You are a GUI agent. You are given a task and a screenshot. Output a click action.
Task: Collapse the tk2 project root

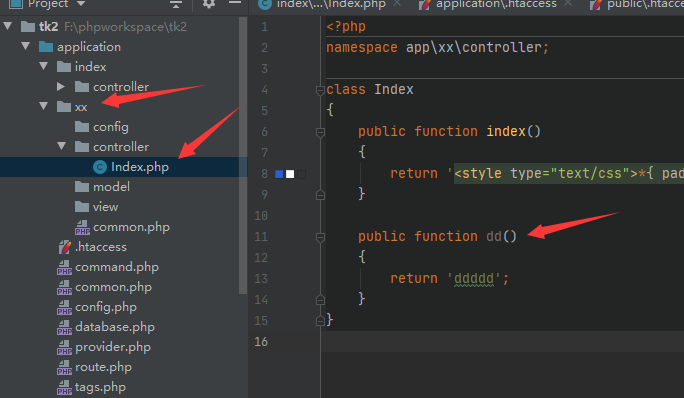coord(7,26)
